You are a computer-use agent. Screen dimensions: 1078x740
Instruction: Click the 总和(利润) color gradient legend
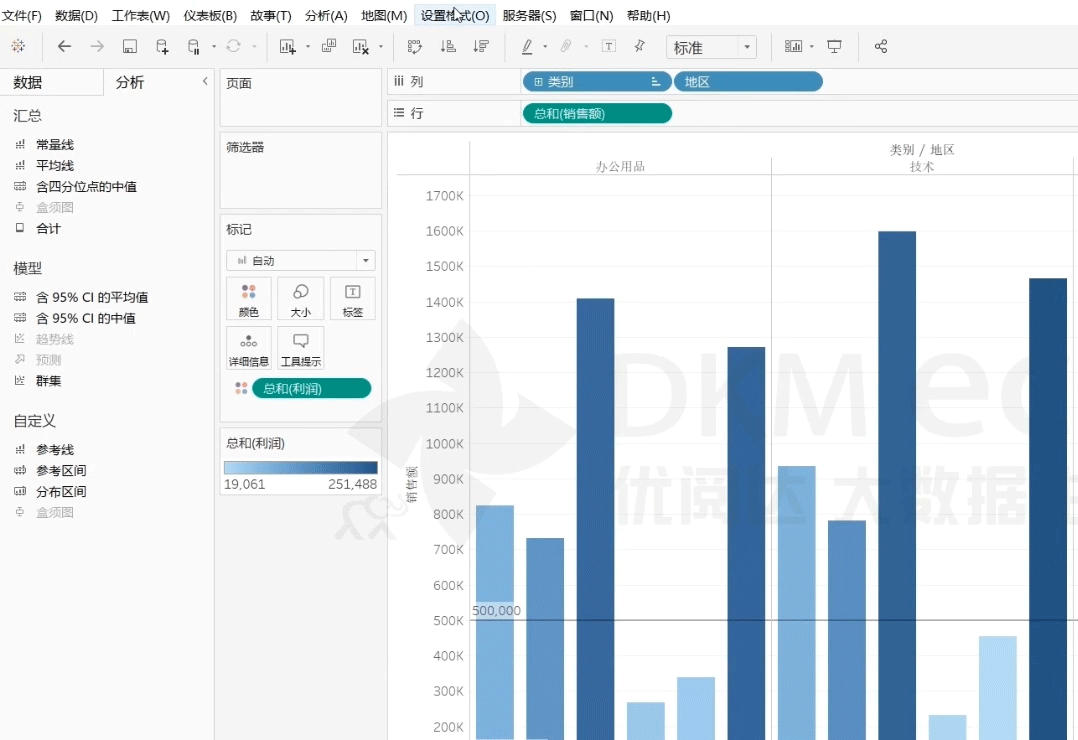pyautogui.click(x=300, y=468)
